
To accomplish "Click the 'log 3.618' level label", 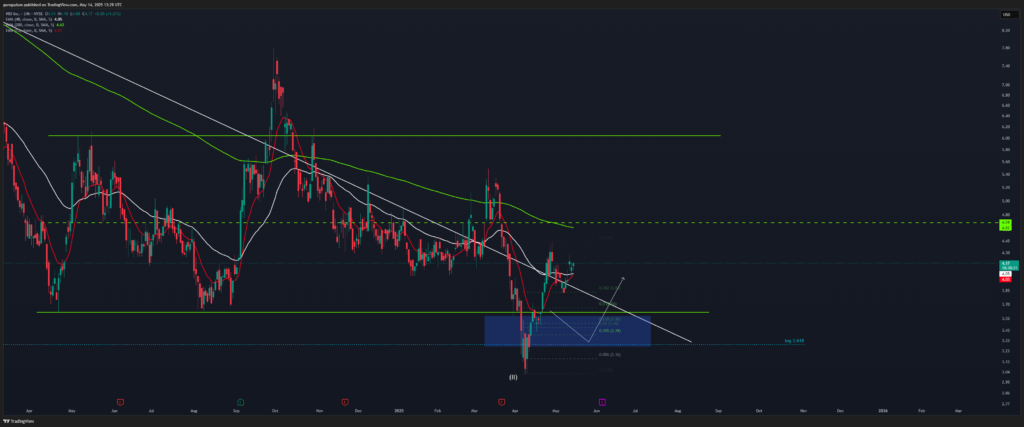I will click(x=794, y=341).
